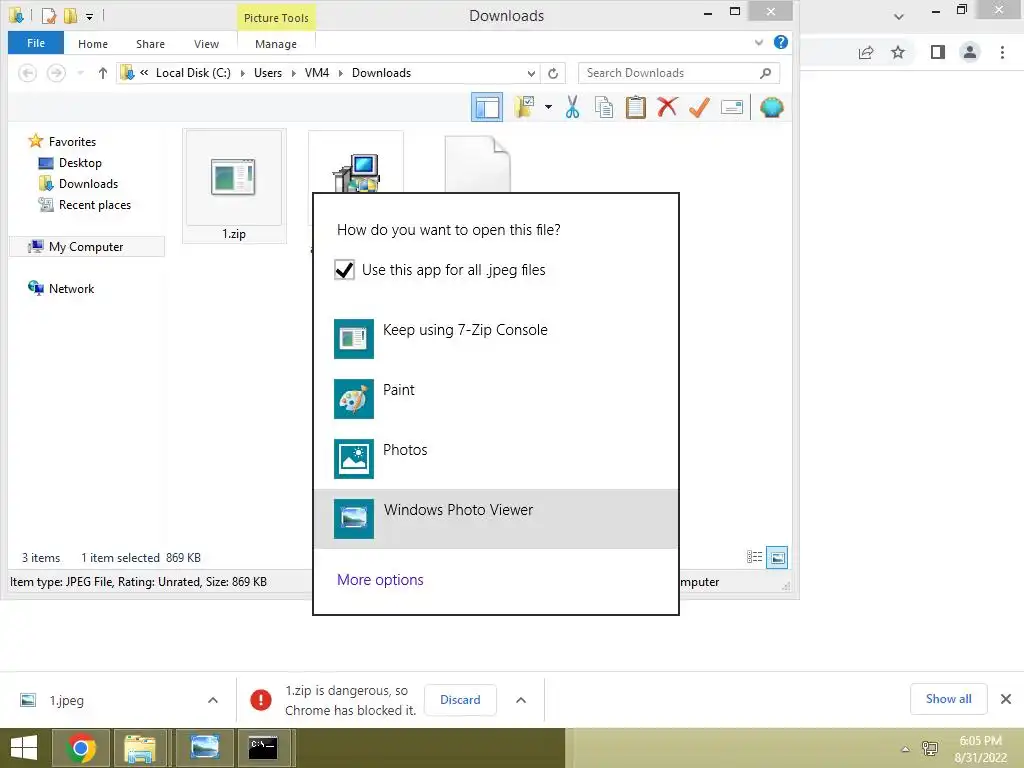Click the Explorer Forward arrow
Screen dimensions: 1024x768
pyautogui.click(x=56, y=73)
